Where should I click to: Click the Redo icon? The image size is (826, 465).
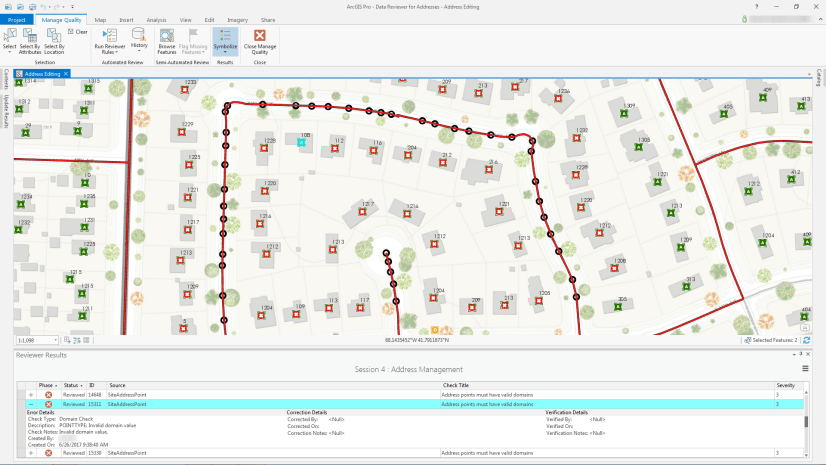coord(56,7)
